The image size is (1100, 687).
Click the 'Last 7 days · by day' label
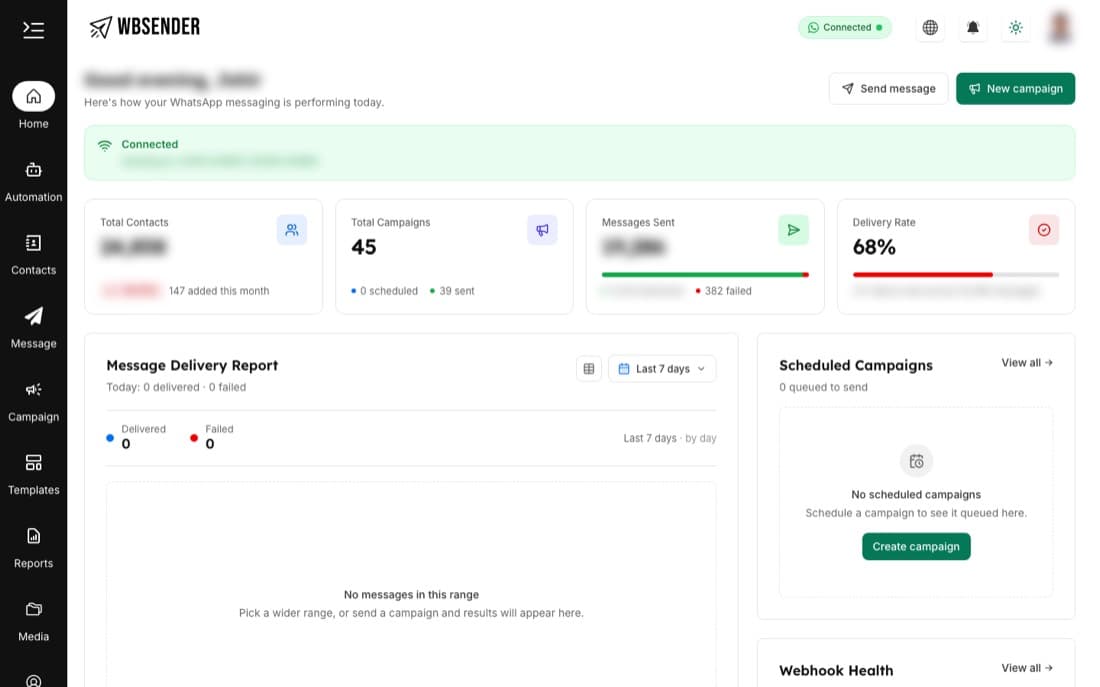(x=670, y=438)
